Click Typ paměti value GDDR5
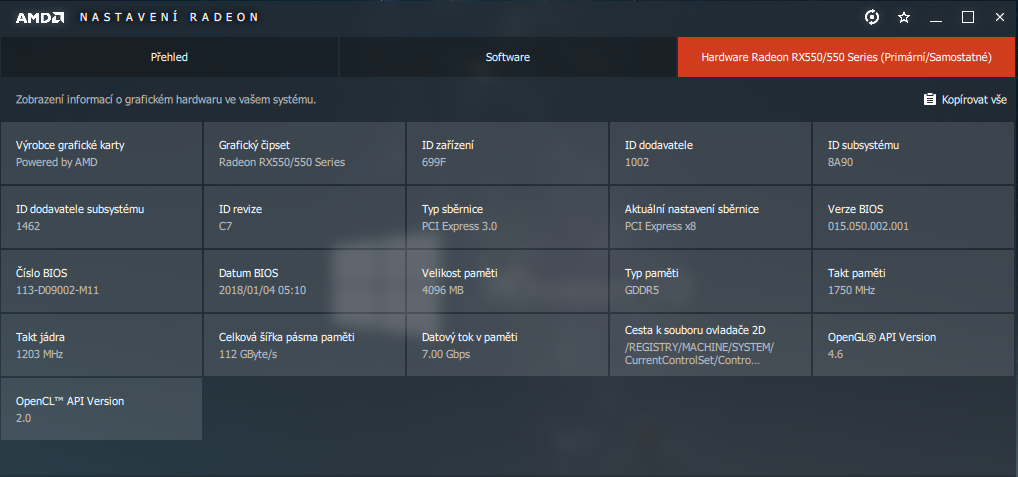The image size is (1018, 477). click(x=641, y=290)
